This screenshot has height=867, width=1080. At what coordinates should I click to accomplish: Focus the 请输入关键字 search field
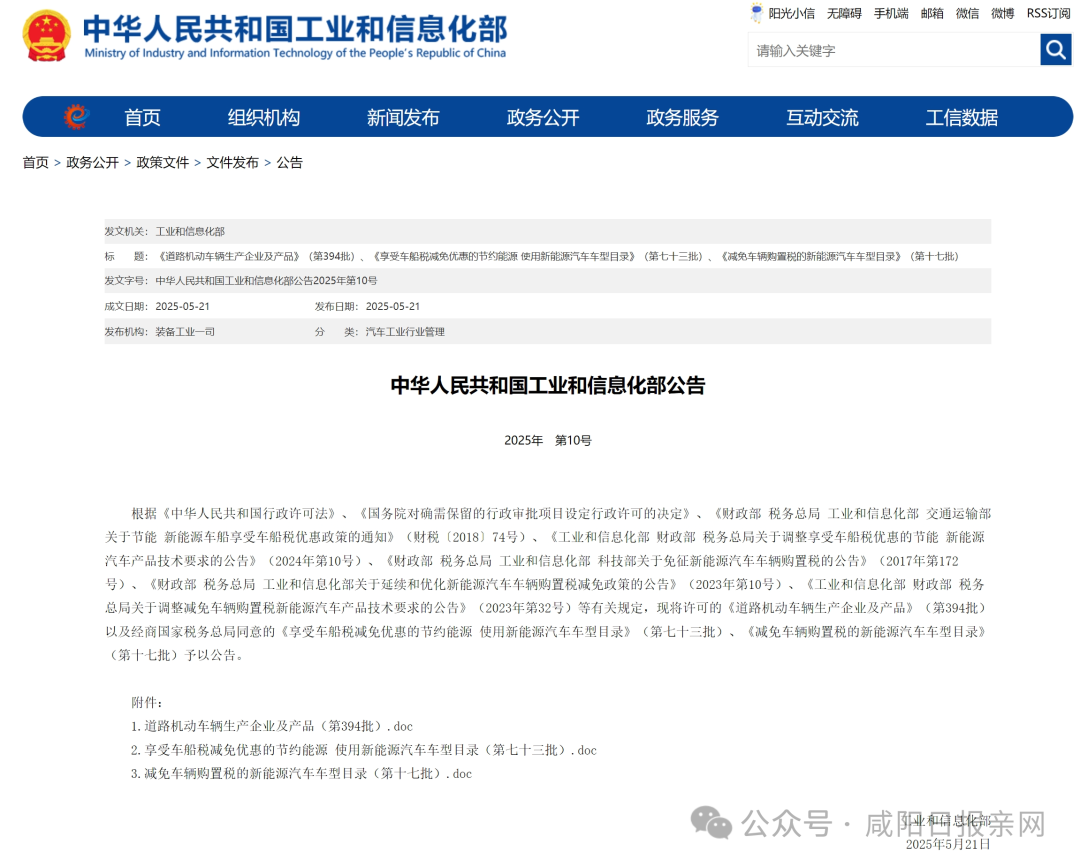[x=893, y=50]
